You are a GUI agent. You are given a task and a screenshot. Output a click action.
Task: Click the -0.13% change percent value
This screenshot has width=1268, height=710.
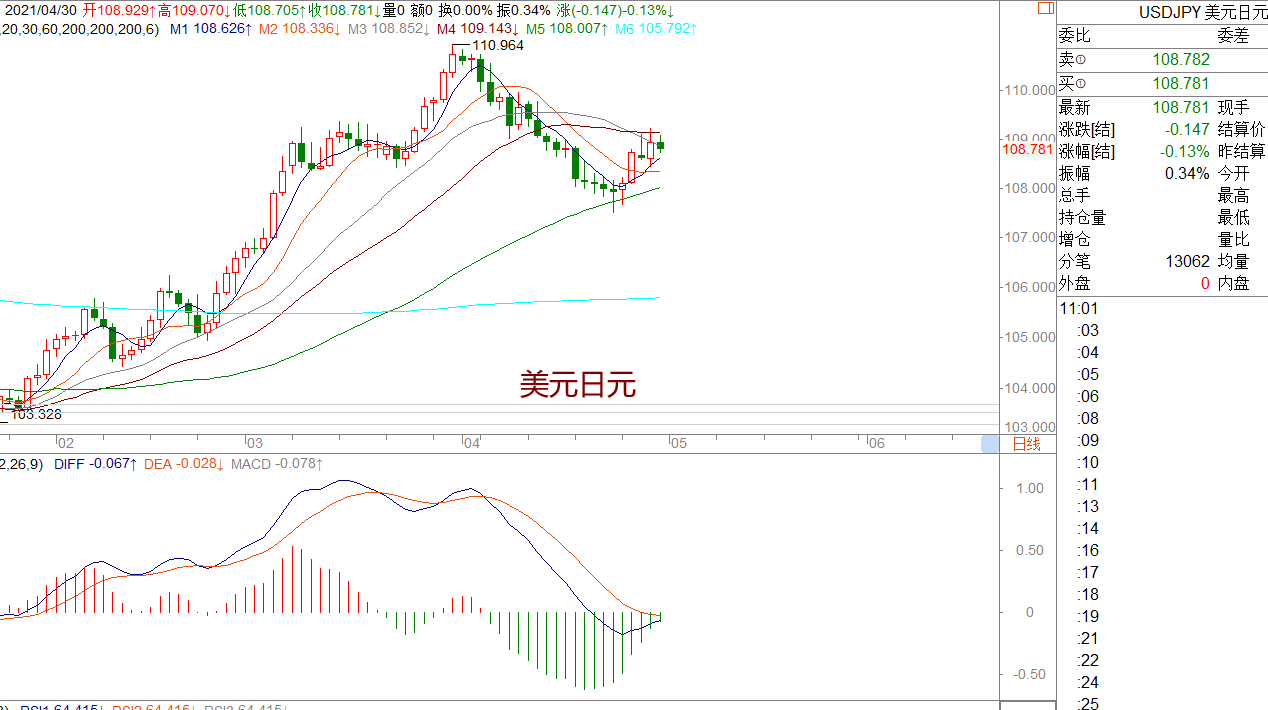pos(1185,151)
